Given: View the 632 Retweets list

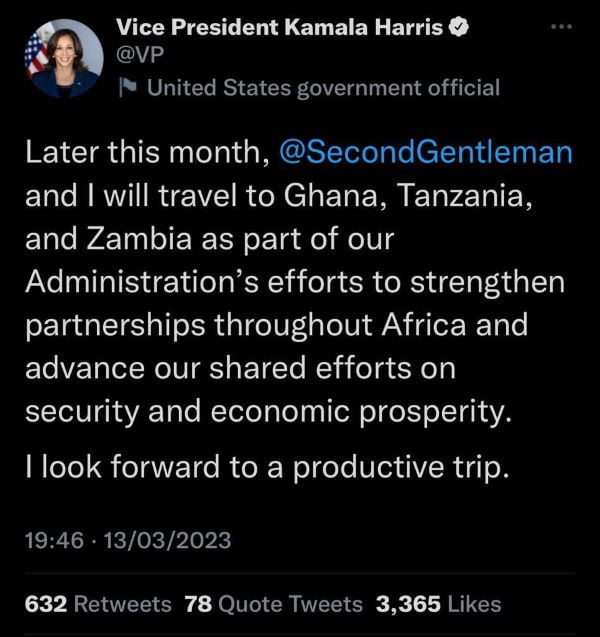Looking at the screenshot, I should tap(98, 604).
